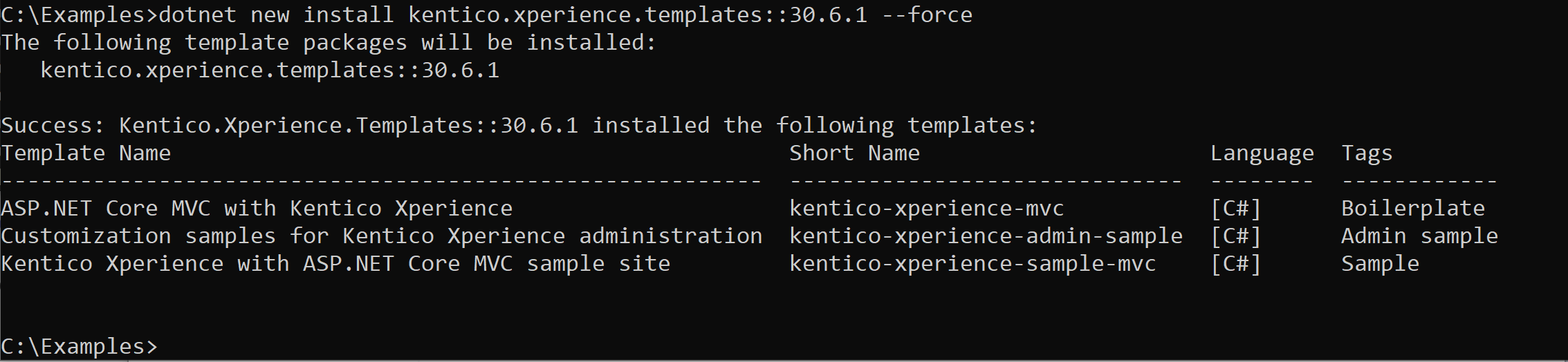Click the "dotnet new install" command text
1568x362 pixels.
click(275, 15)
